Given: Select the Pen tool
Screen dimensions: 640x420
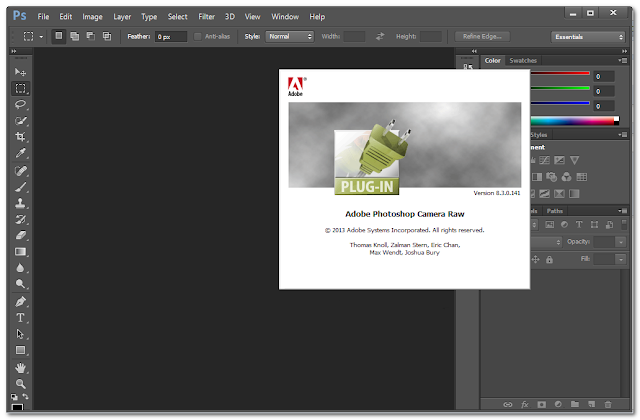Looking at the screenshot, I should [x=20, y=302].
